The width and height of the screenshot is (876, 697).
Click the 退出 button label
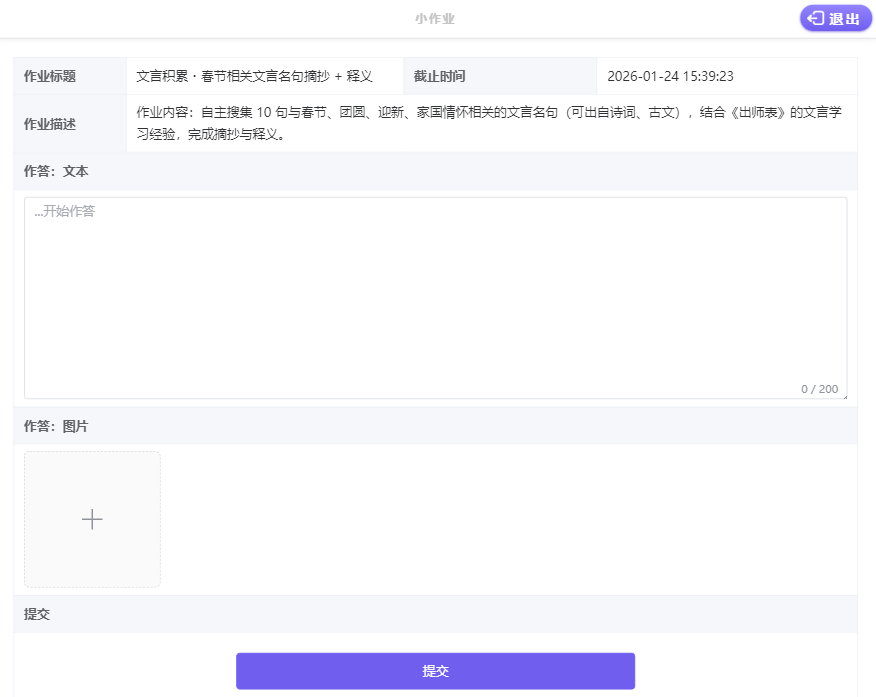click(844, 18)
